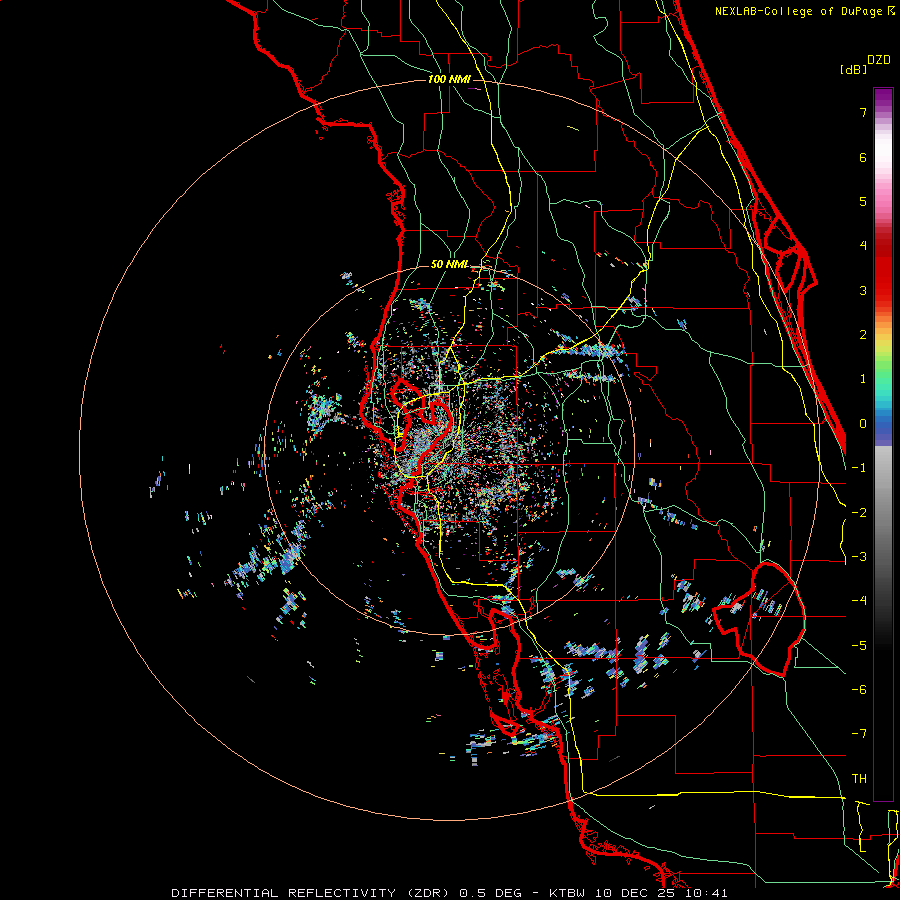Click the "-1" value on the color scale
900x900 pixels.
(x=859, y=468)
